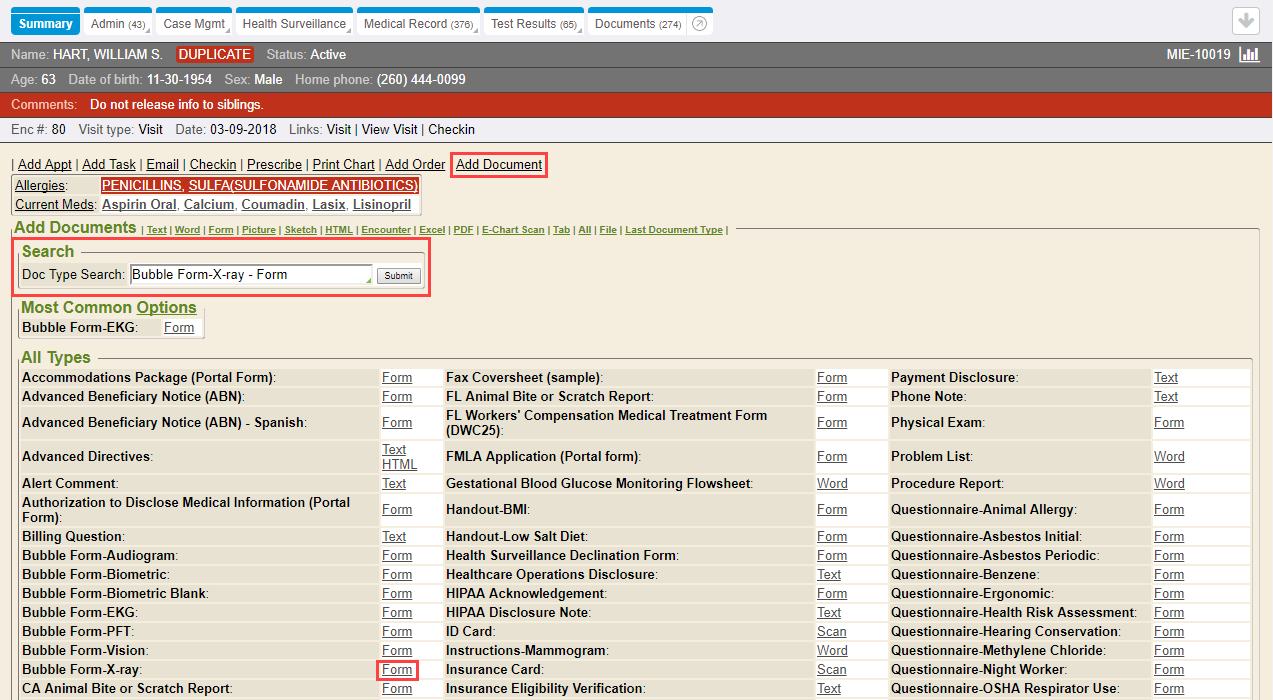
Task: Click inside the Doc Type Search field
Action: pos(250,275)
